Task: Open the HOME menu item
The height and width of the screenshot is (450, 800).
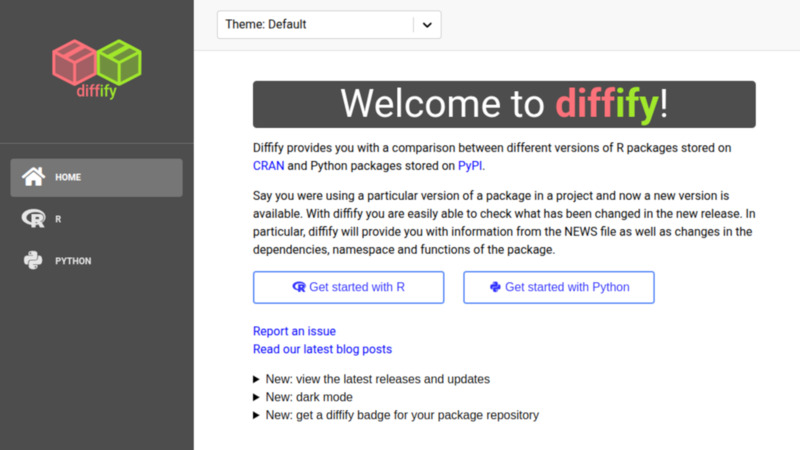Action: point(96,178)
